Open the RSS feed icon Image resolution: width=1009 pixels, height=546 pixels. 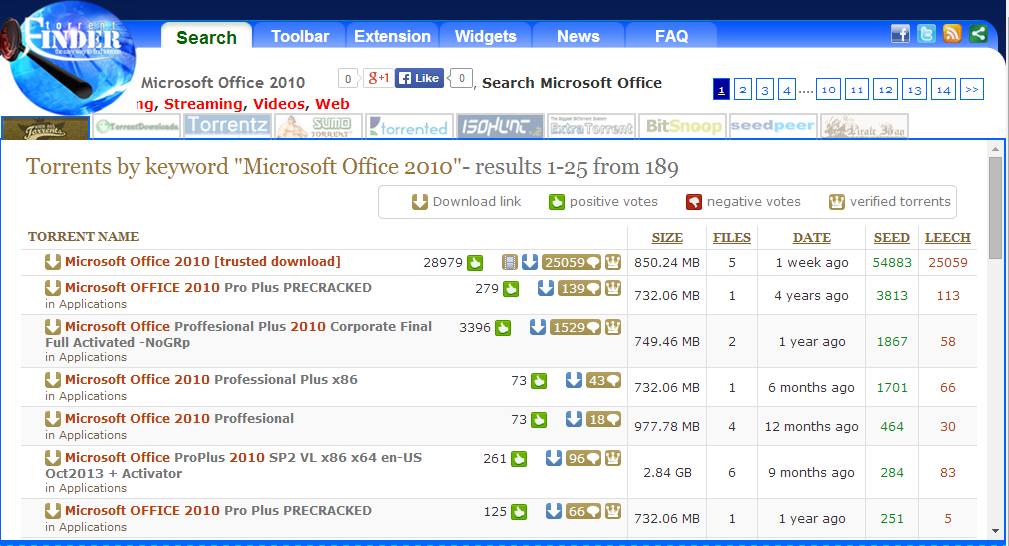(952, 34)
